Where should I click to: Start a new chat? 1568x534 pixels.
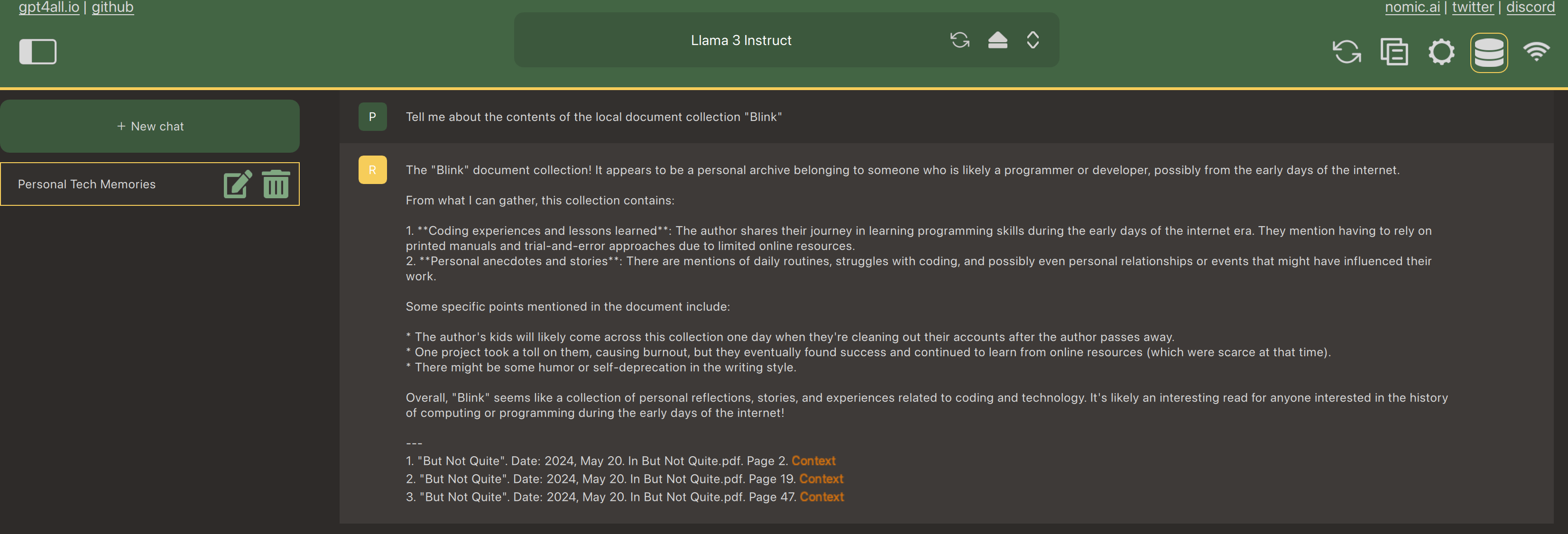[150, 126]
